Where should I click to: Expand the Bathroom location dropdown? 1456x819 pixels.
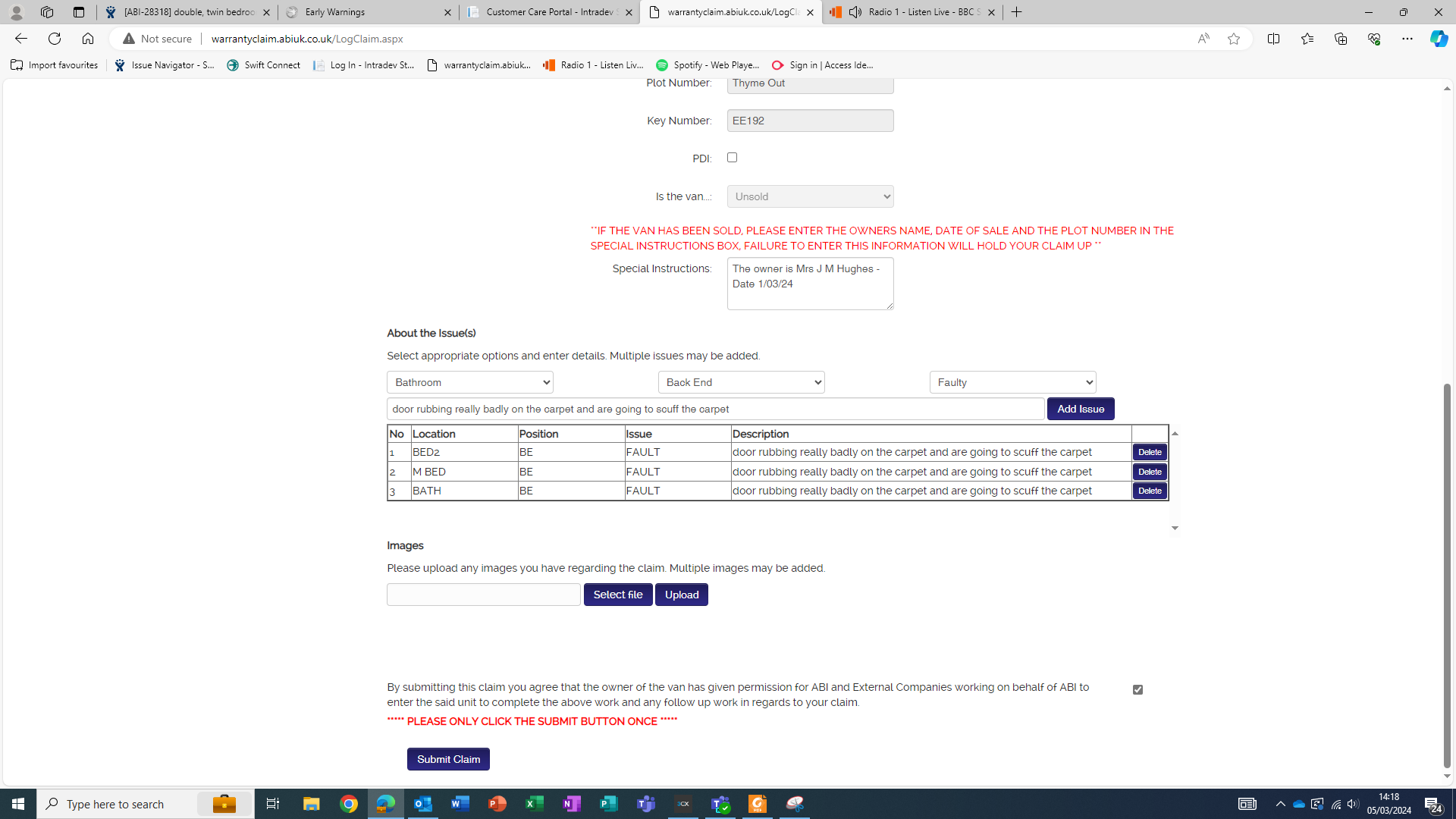point(469,382)
